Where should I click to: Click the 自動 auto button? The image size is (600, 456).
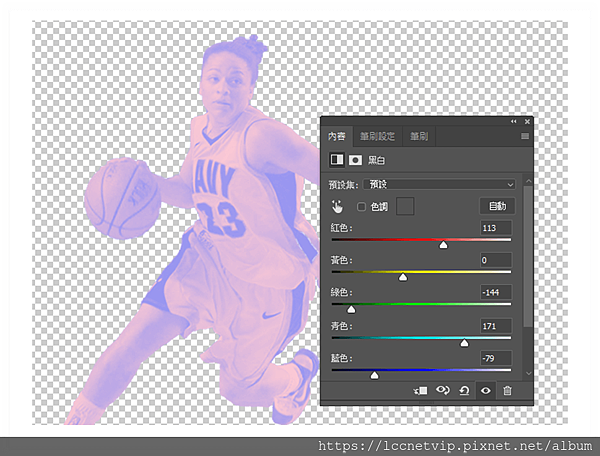[497, 206]
